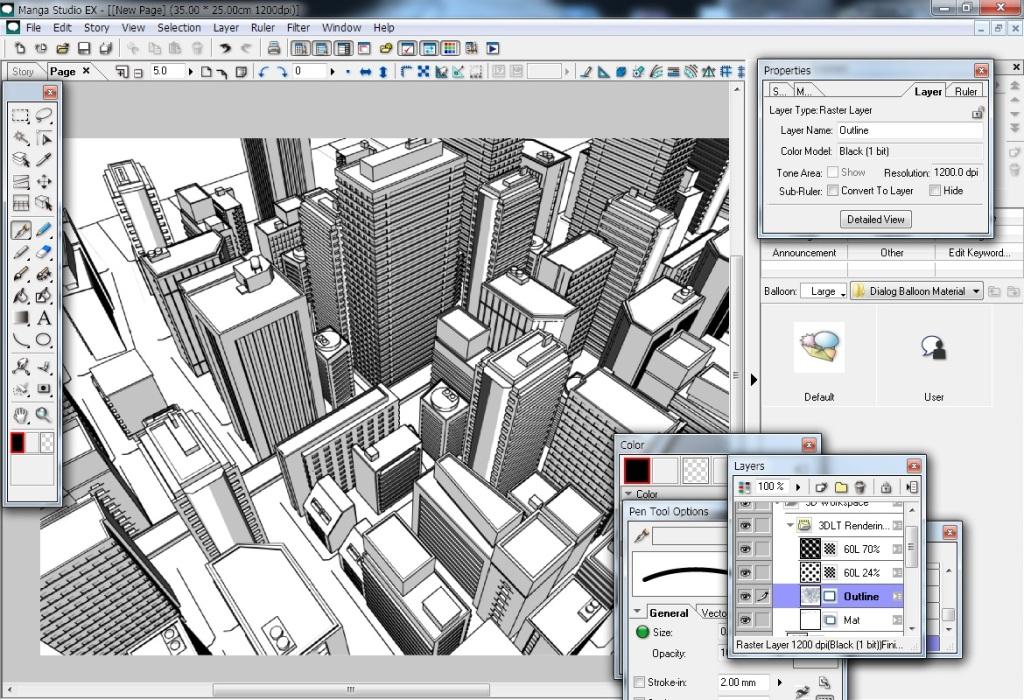This screenshot has width=1024, height=700.
Task: Pick the Eraser tool in toolbox
Action: coord(44,252)
